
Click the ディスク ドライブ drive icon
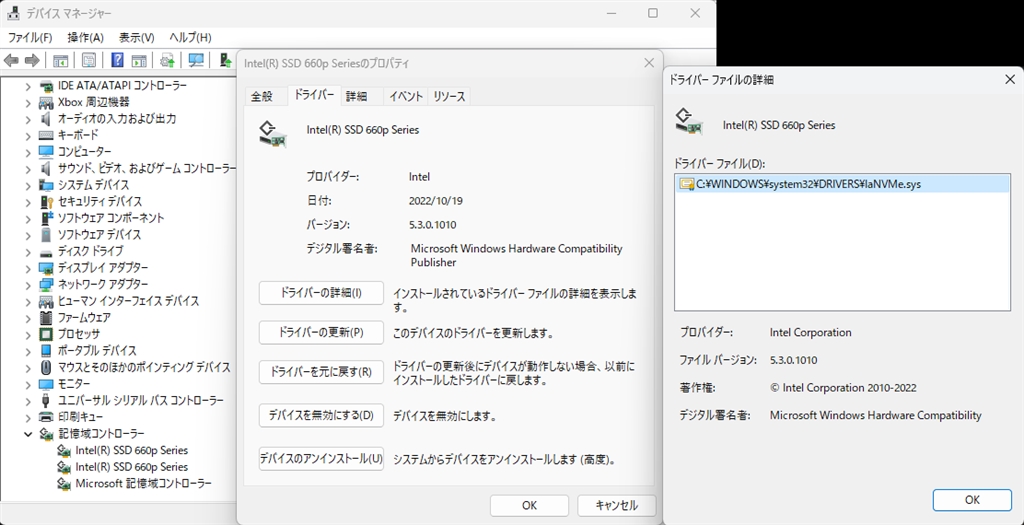coord(46,251)
